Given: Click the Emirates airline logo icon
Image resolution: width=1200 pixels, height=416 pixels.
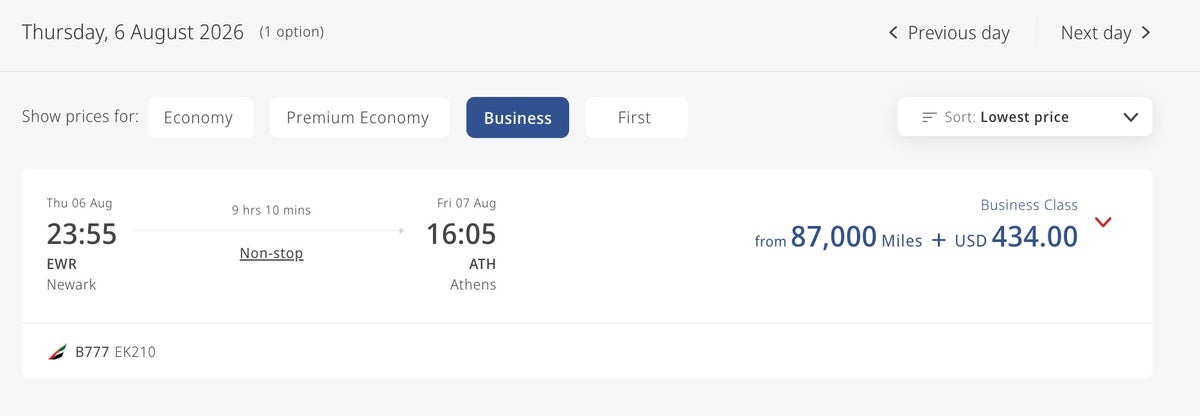Looking at the screenshot, I should 57,352.
